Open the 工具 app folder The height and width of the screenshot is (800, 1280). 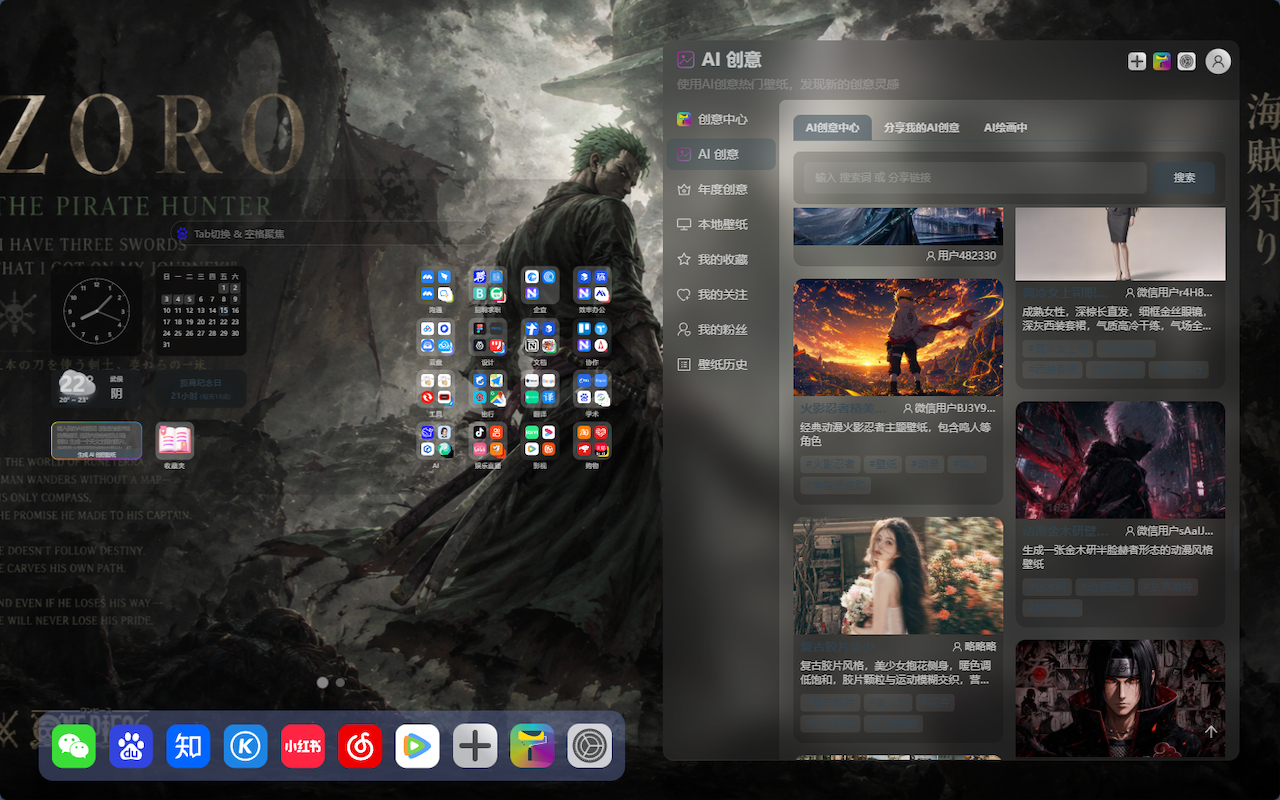436,389
